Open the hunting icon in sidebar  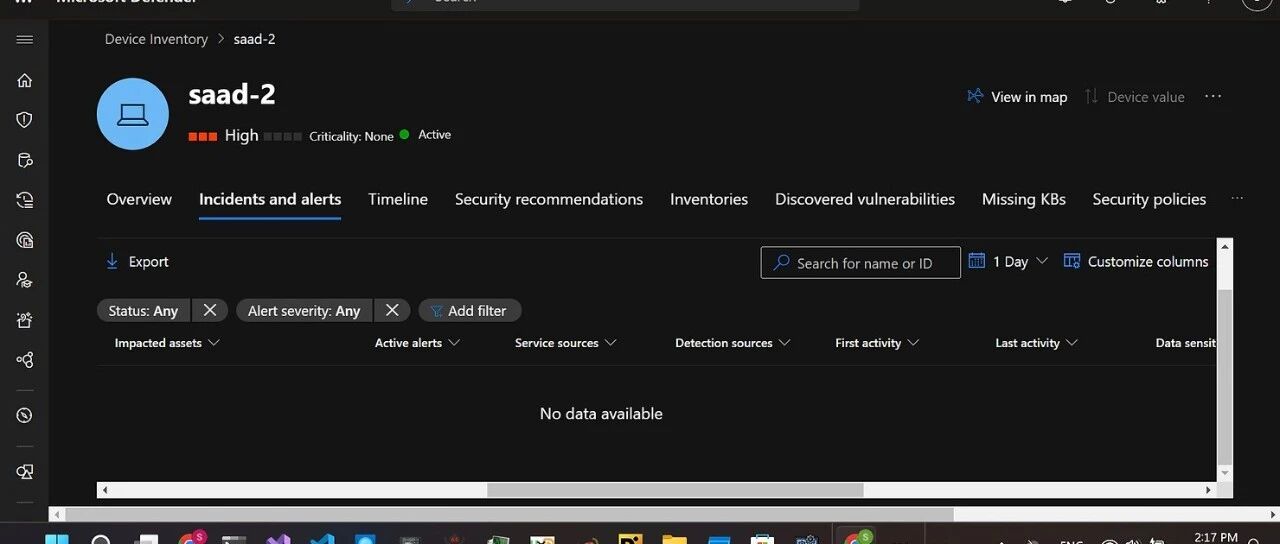pyautogui.click(x=25, y=160)
